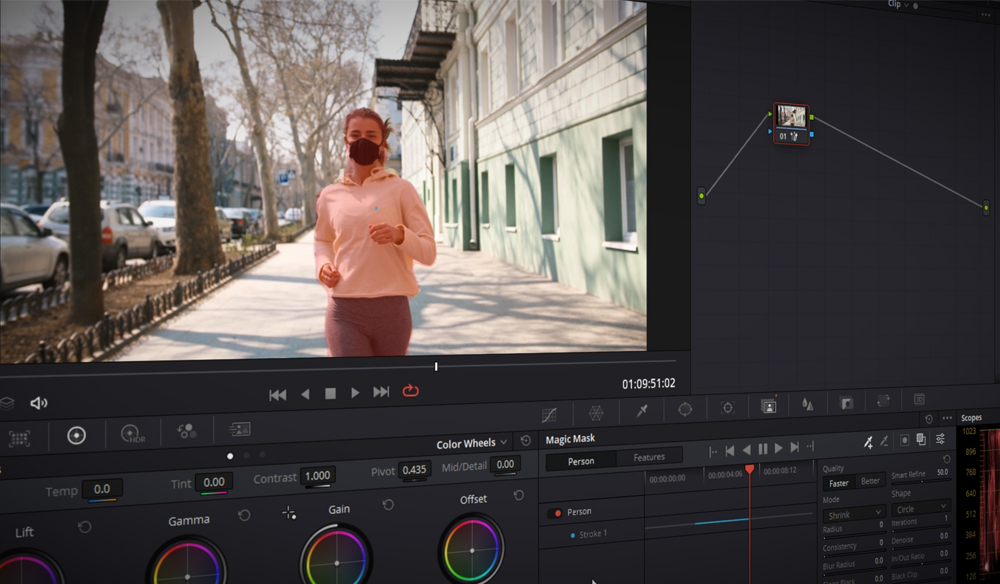1000x584 pixels.
Task: Pick the white point crosshair tool
Action: tap(289, 513)
